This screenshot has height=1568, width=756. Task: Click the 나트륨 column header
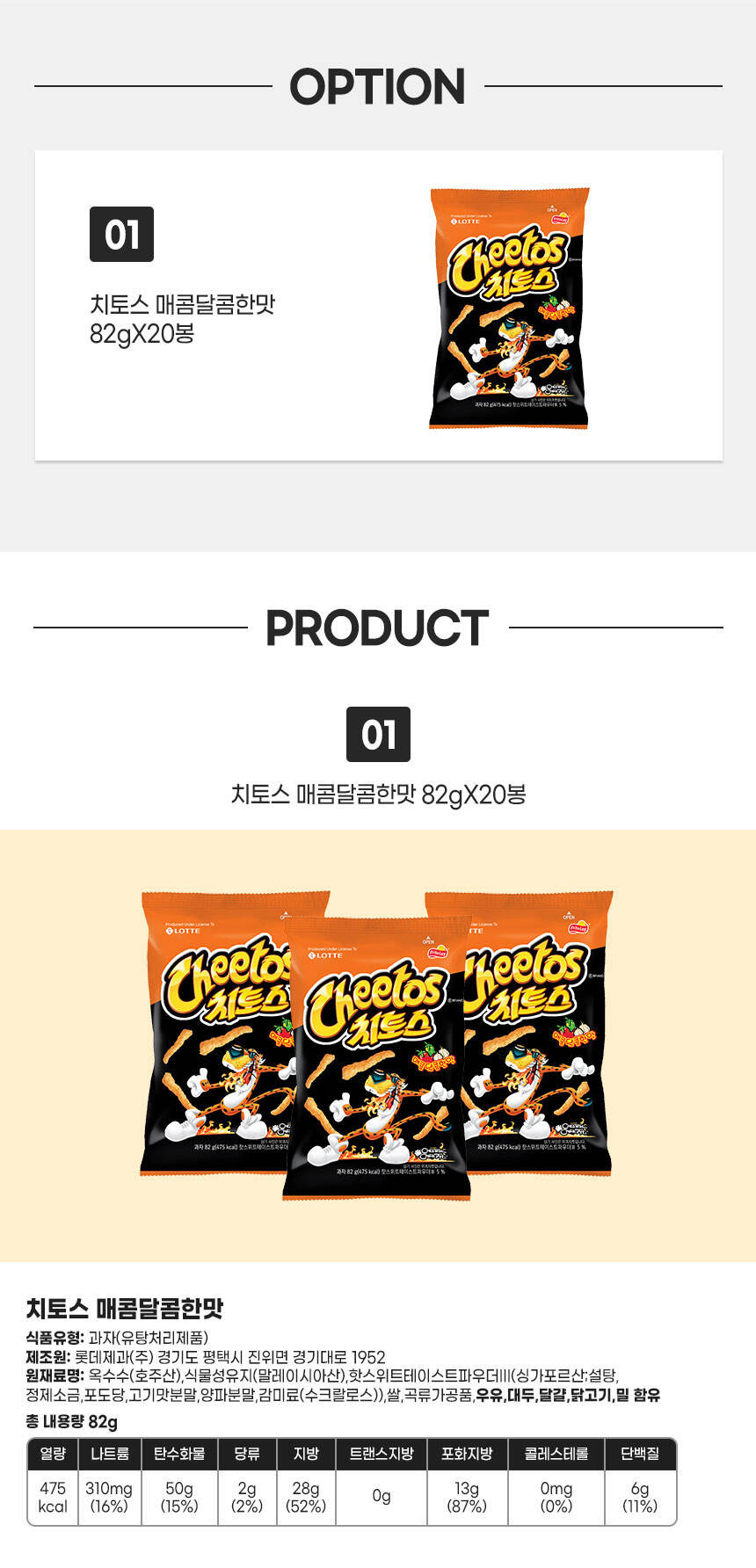(110, 1454)
